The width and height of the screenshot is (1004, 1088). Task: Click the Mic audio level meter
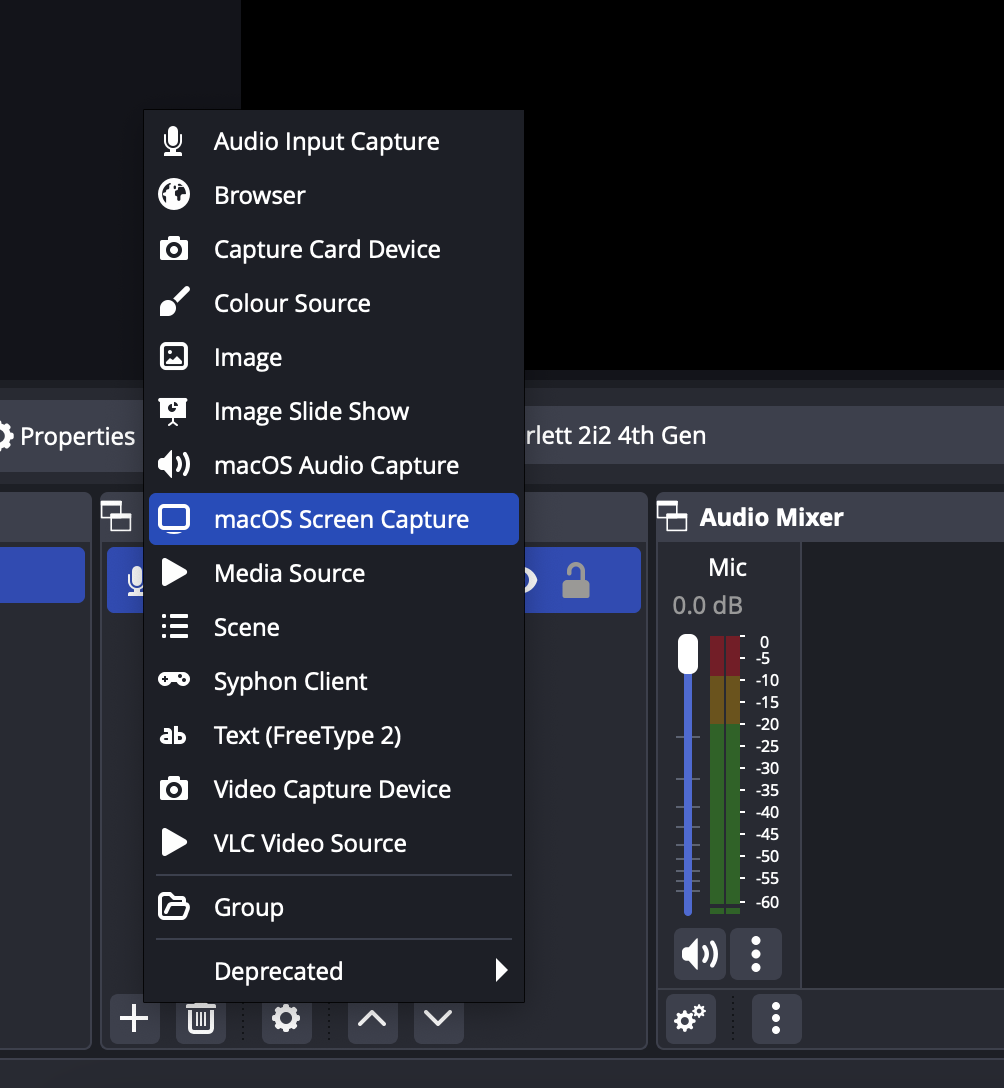click(724, 774)
